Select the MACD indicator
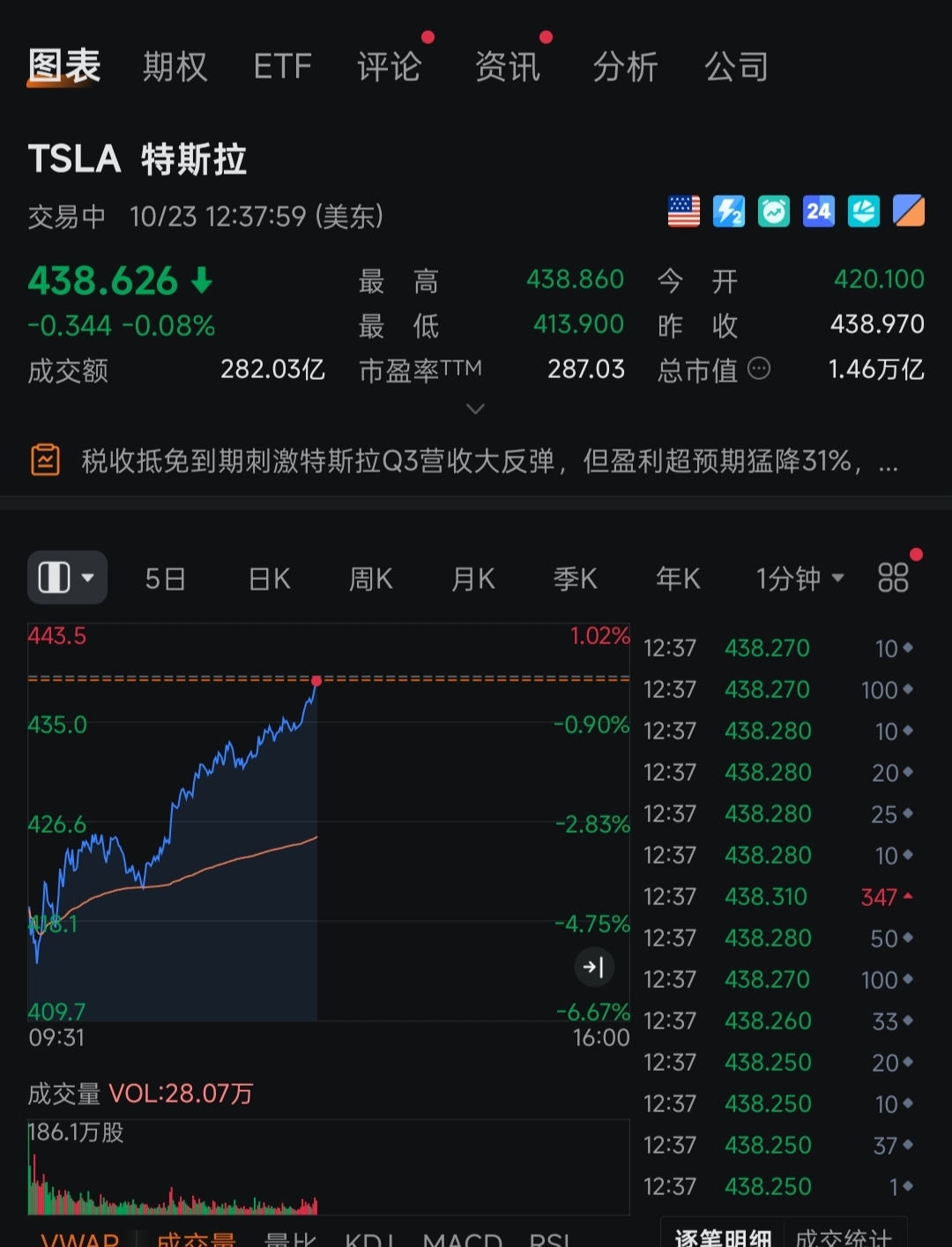 coord(463,1239)
